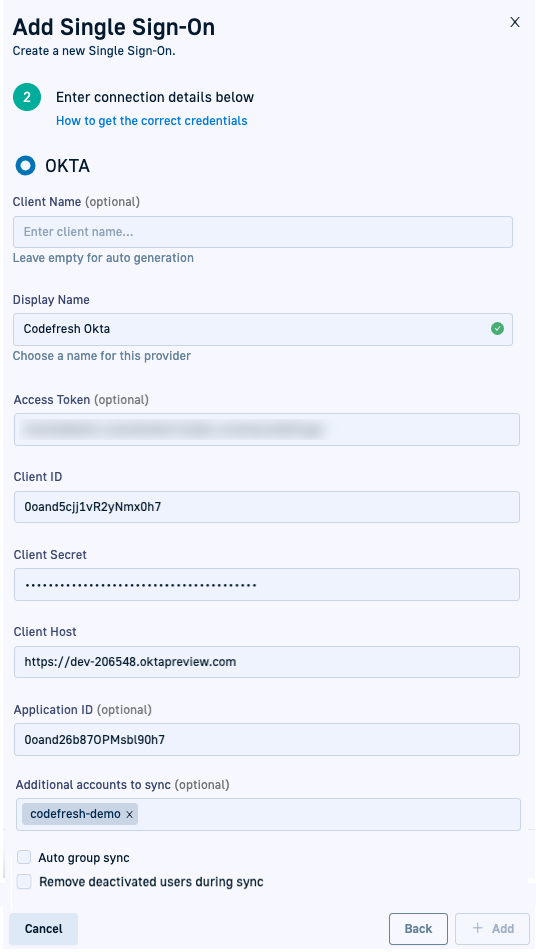Select the Application ID field
The width and height of the screenshot is (536, 952).
266,740
